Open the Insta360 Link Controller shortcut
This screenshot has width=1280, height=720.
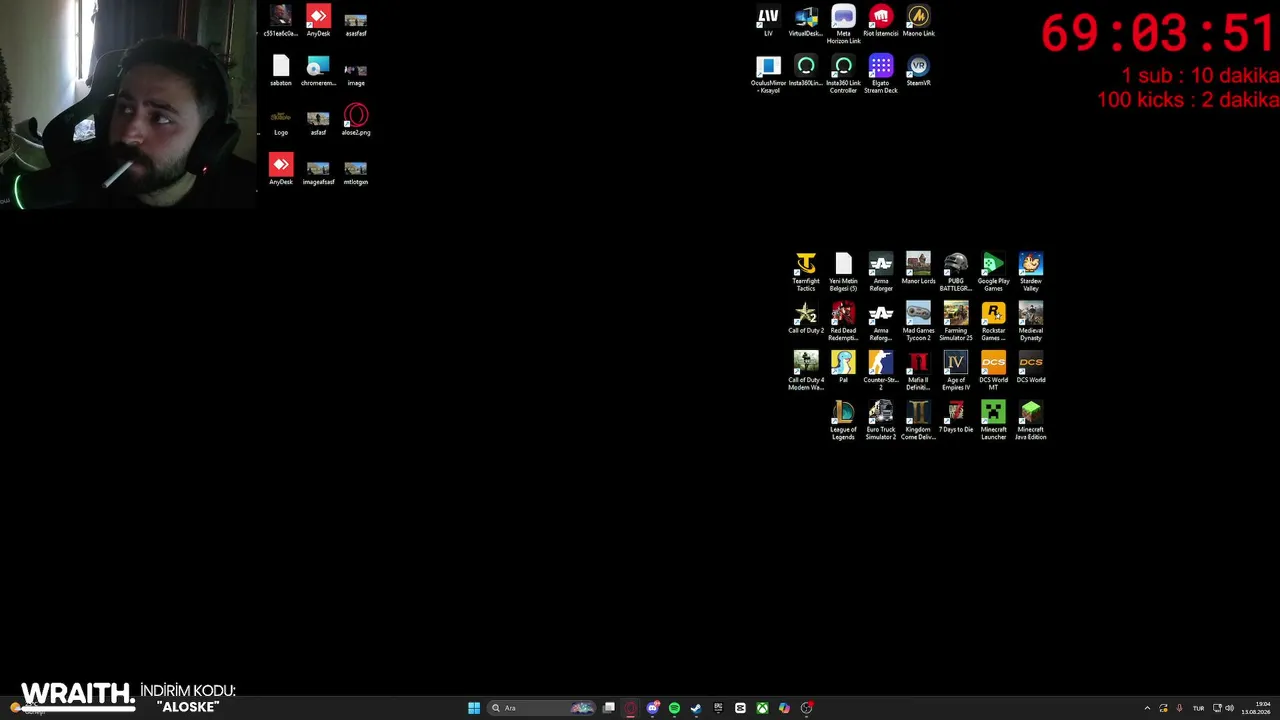[x=843, y=75]
